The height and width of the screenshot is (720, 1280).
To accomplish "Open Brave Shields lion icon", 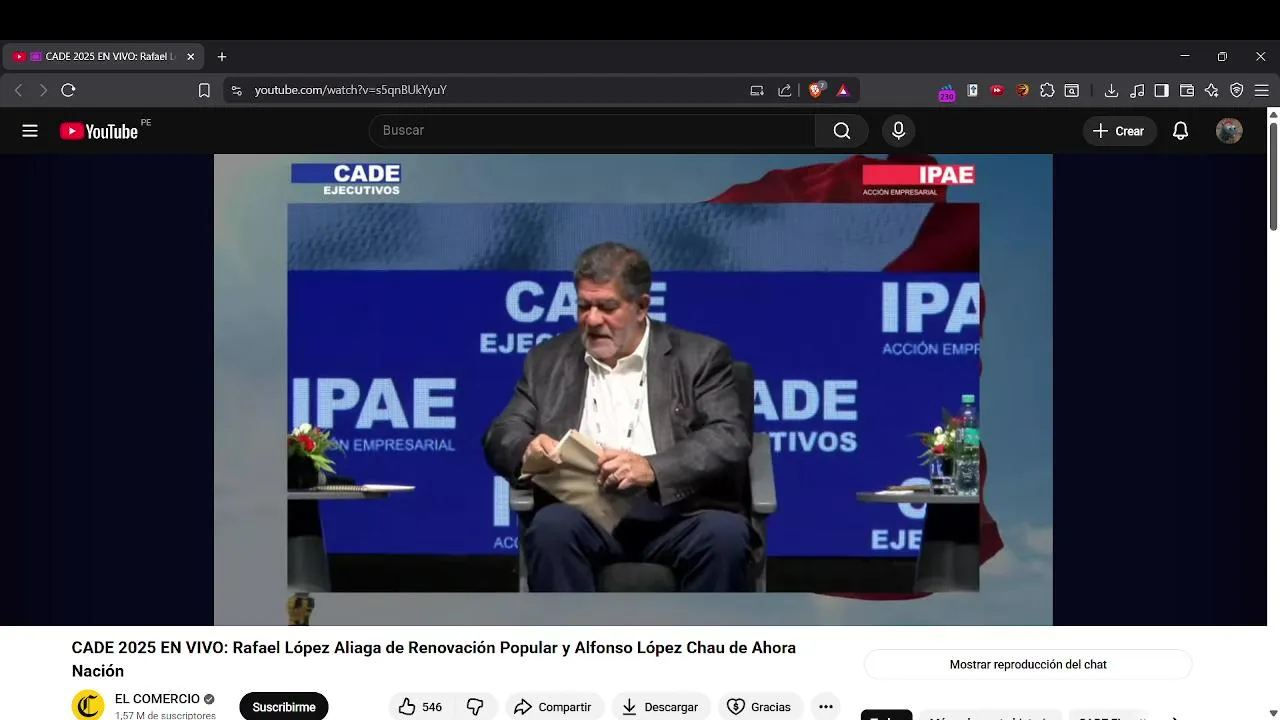I will click(x=816, y=90).
